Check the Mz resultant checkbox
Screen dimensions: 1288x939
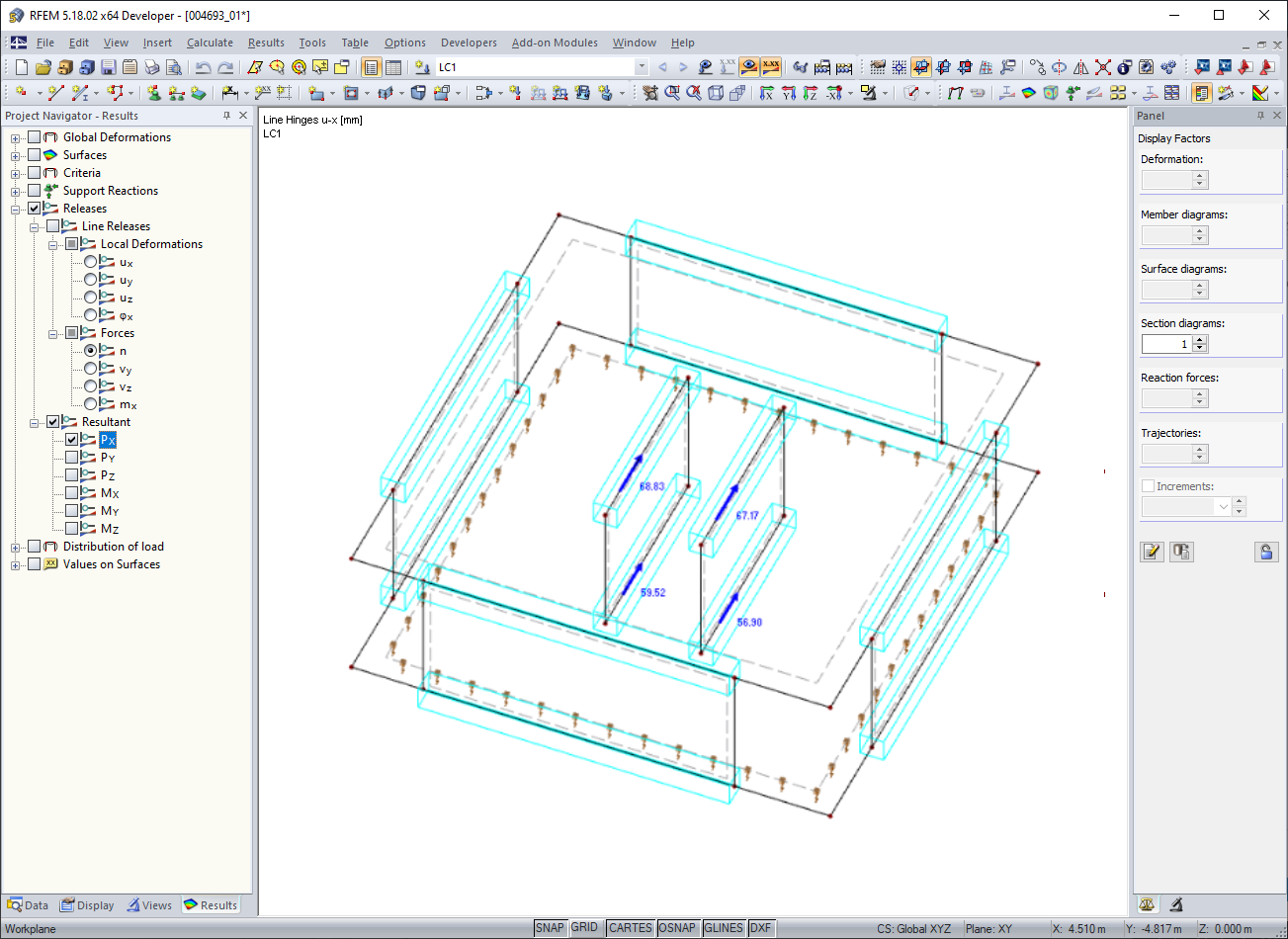72,529
